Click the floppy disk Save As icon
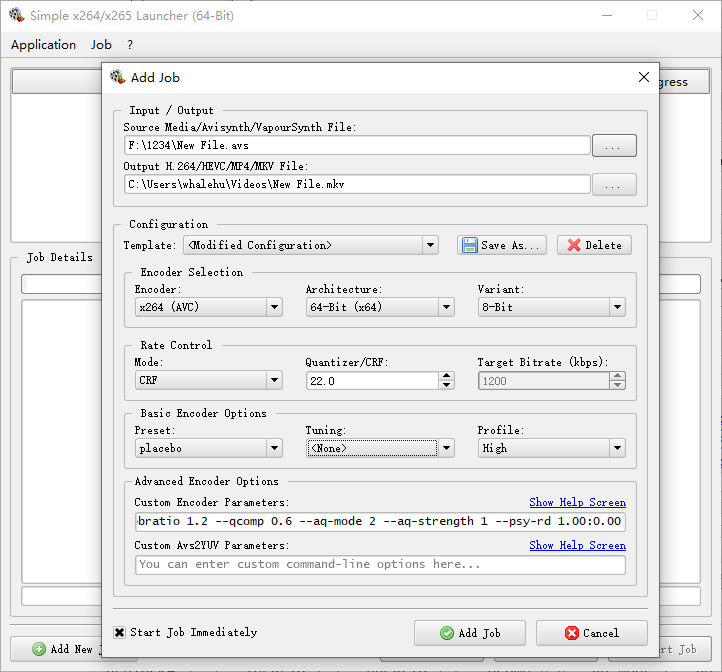 coord(469,245)
